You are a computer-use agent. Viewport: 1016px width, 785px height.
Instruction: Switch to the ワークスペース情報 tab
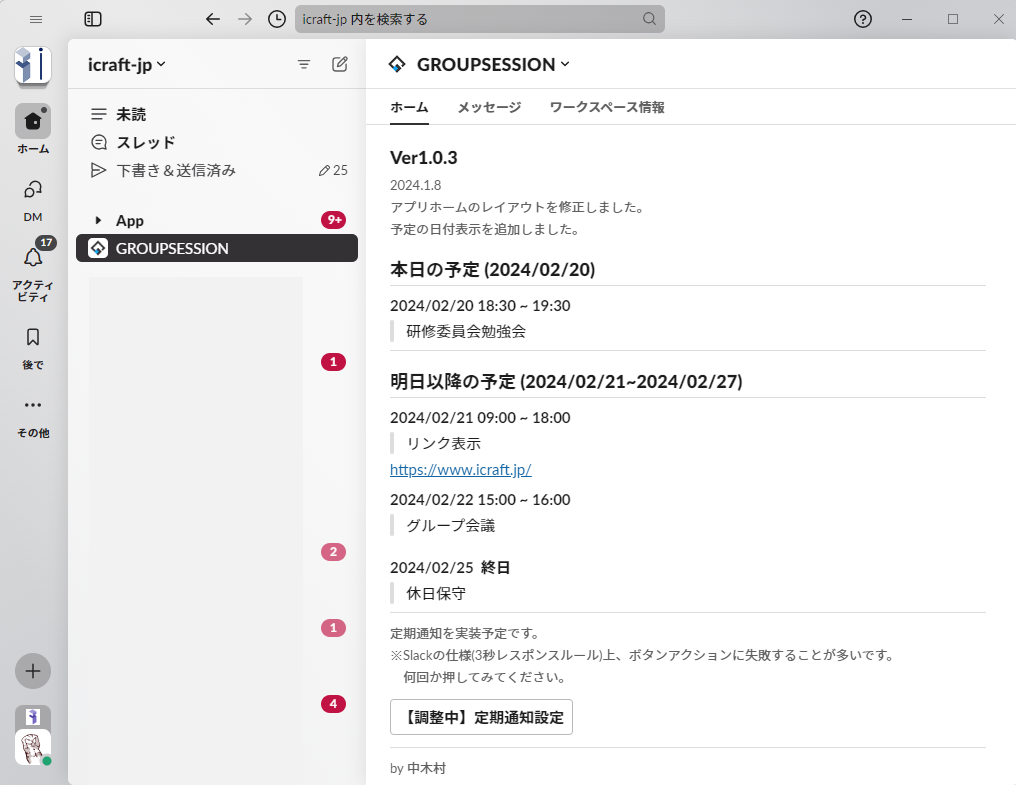[x=607, y=107]
